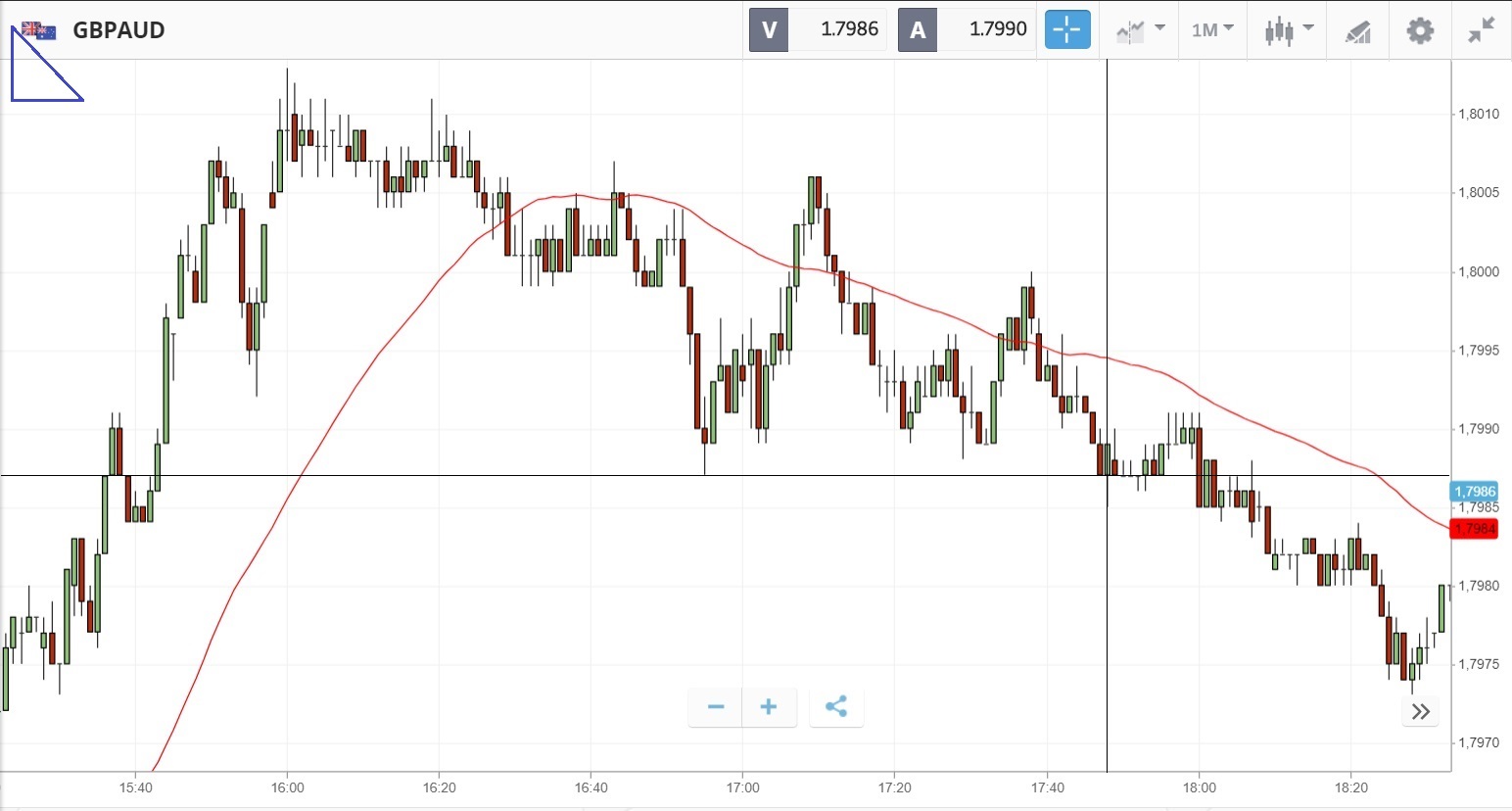Click the 16:00 time axis label
This screenshot has width=1512, height=811.
pos(288,787)
